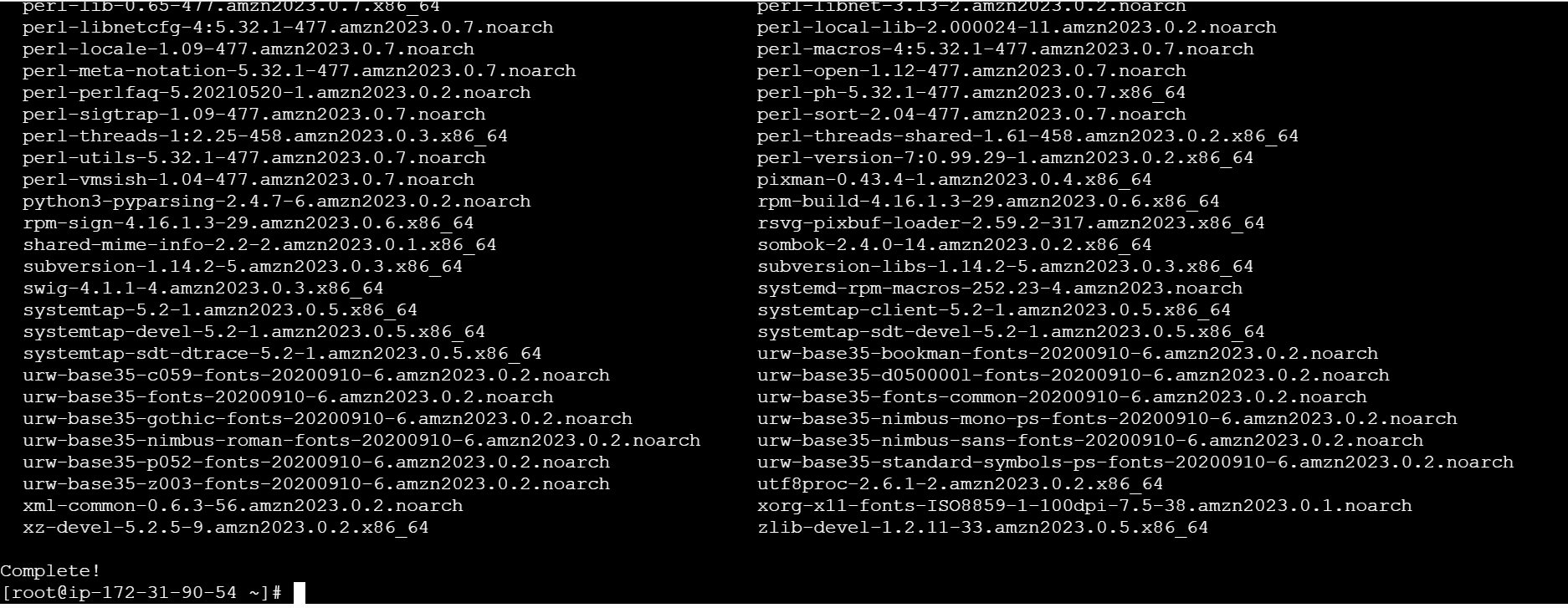The width and height of the screenshot is (1568, 608).
Task: Click the shared-mime-info-2.2-2 package entry
Action: [x=259, y=245]
